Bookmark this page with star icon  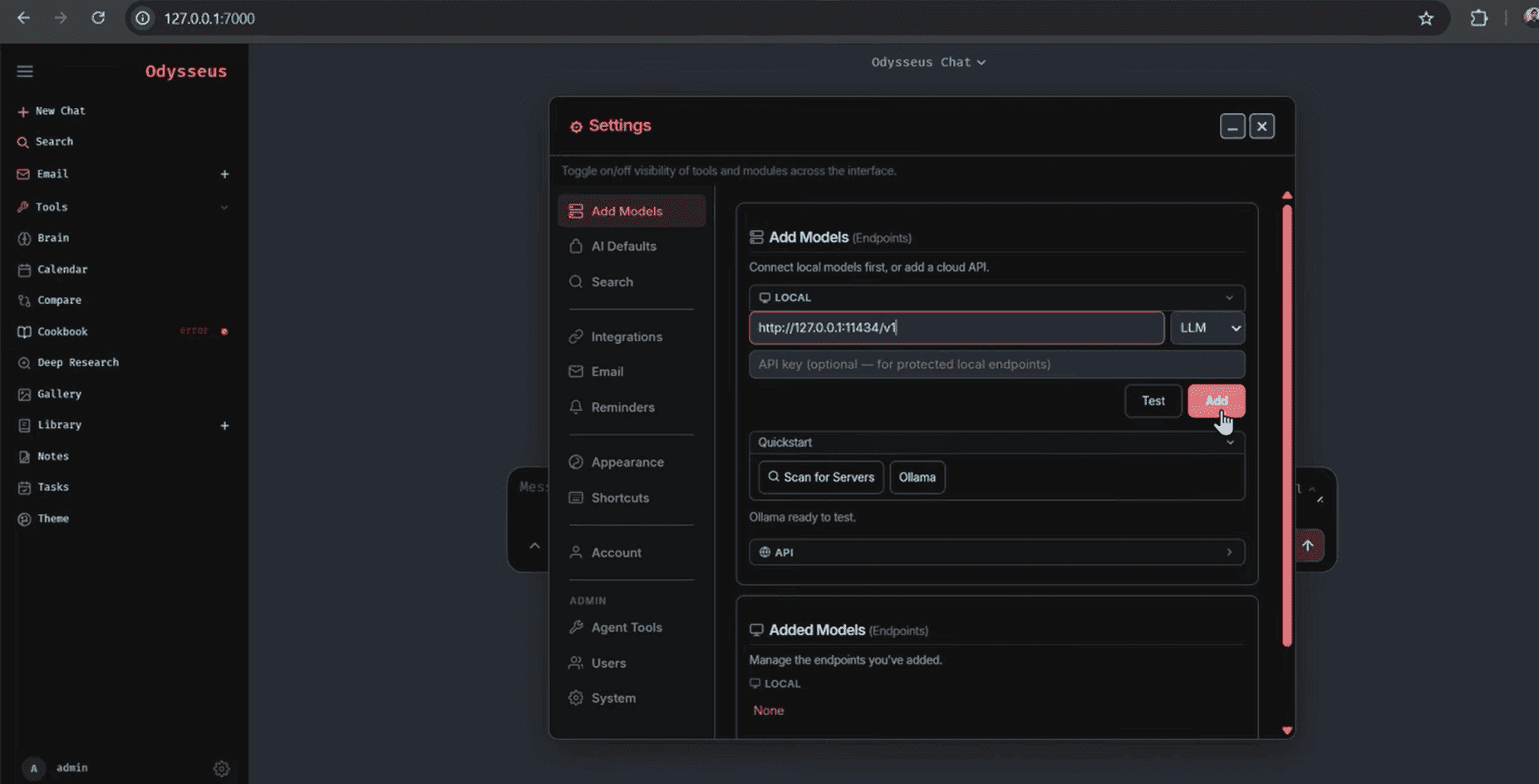(1426, 18)
